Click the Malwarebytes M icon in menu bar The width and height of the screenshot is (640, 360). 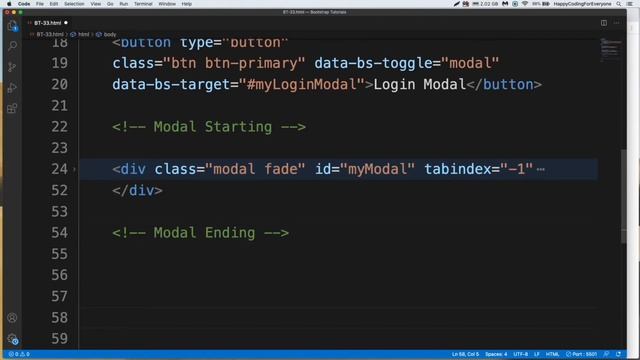[x=505, y=4]
